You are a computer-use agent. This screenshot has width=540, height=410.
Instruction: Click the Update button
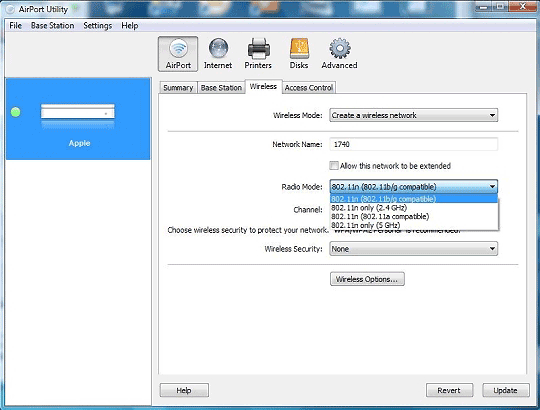506,390
